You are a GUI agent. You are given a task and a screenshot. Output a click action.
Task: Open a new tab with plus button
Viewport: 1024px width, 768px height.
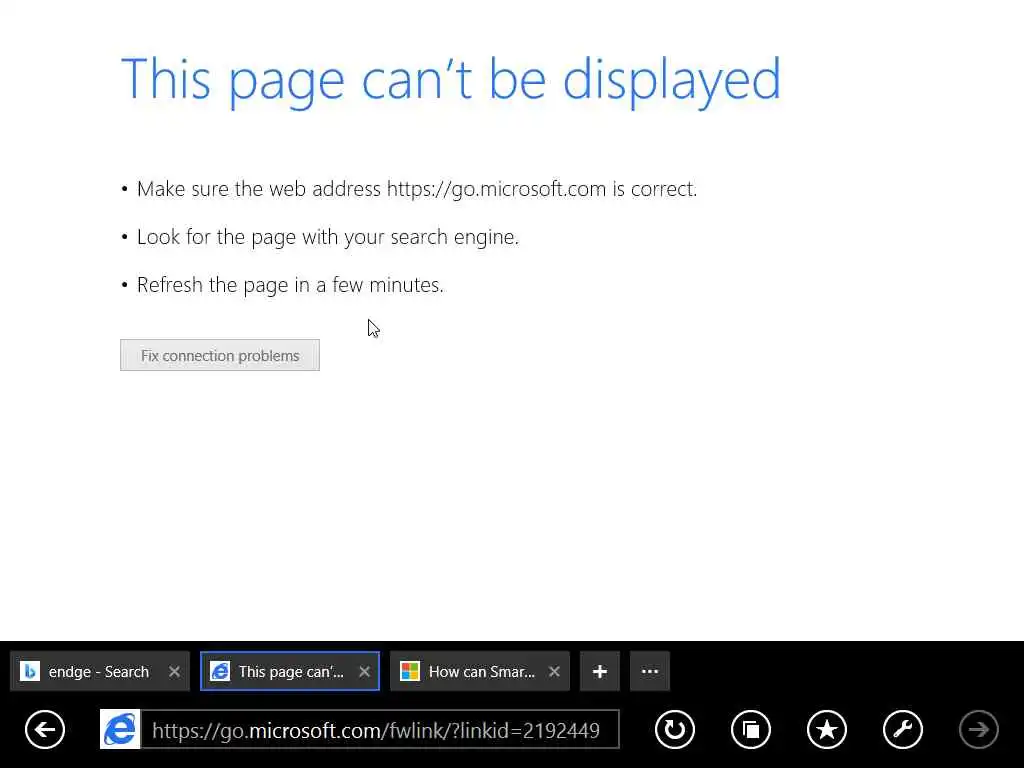pos(600,671)
